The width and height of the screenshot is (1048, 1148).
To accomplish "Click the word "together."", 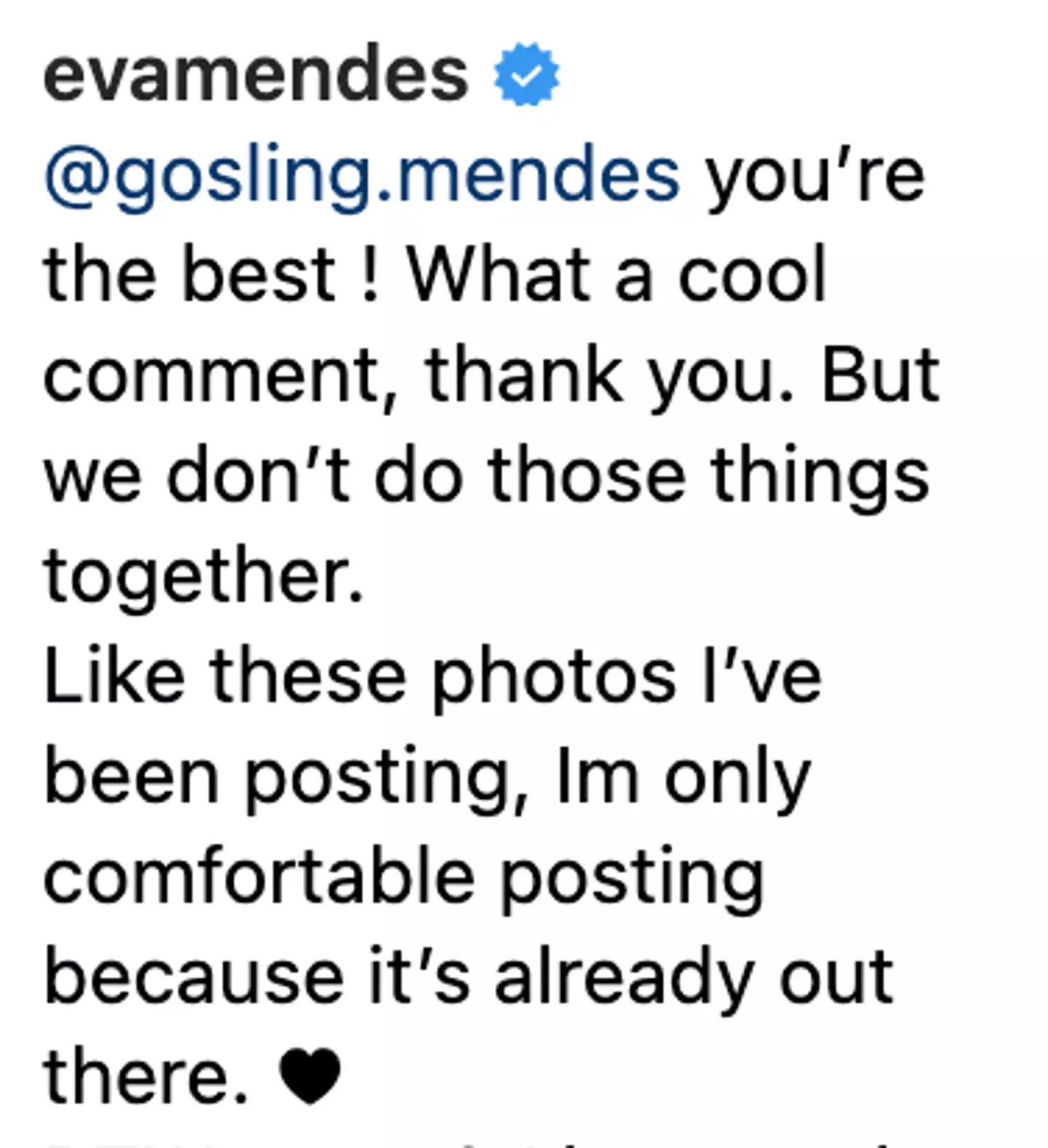I will coord(204,576).
